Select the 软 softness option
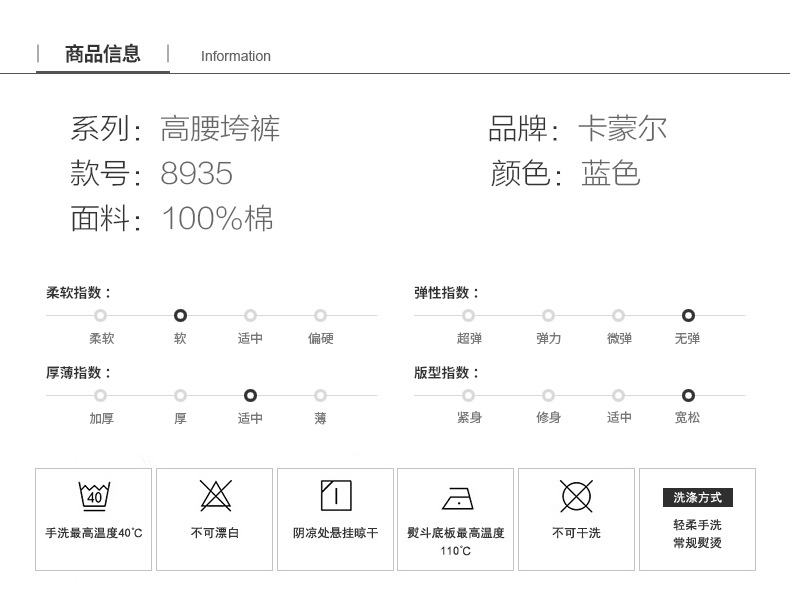790x615 pixels. 180,315
